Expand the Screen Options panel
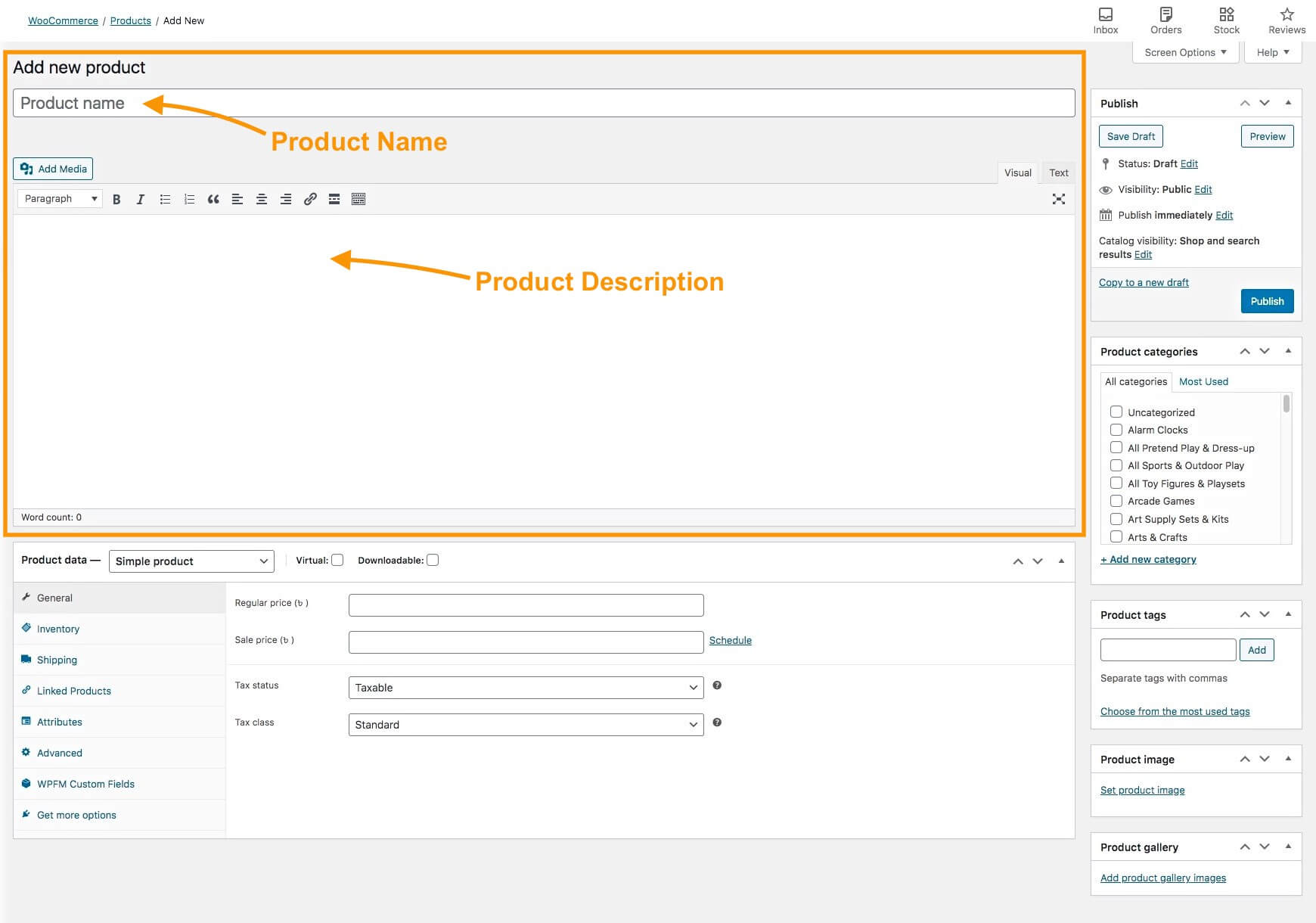The width and height of the screenshot is (1316, 923). click(x=1185, y=52)
